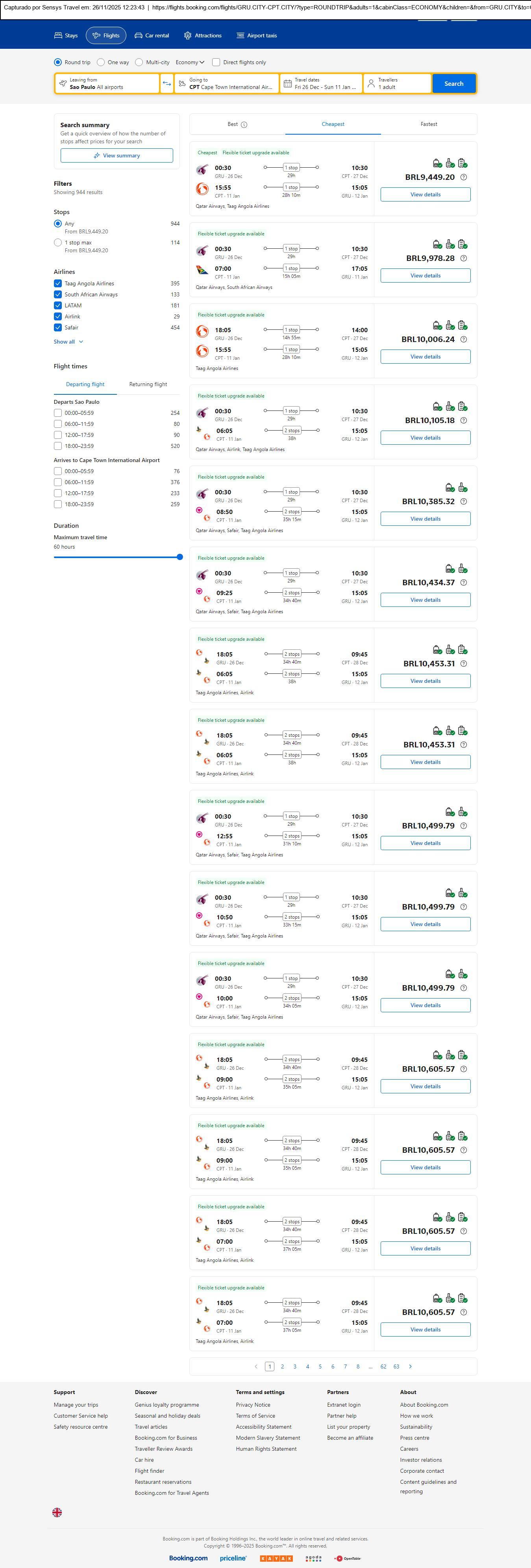Click the calendar icon in Travel dates field
531x1568 pixels.
coord(287,83)
